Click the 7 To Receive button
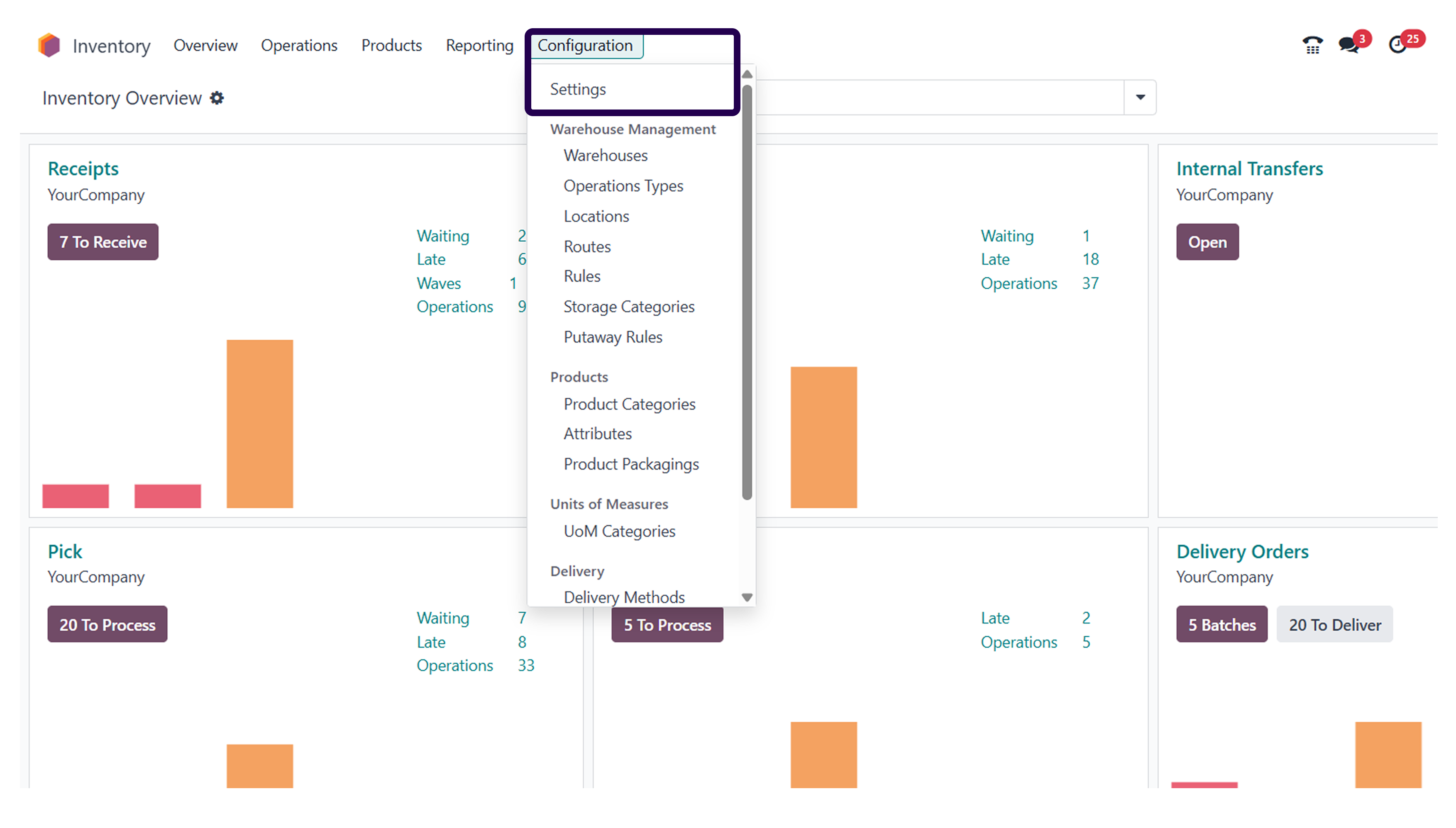 [x=103, y=242]
